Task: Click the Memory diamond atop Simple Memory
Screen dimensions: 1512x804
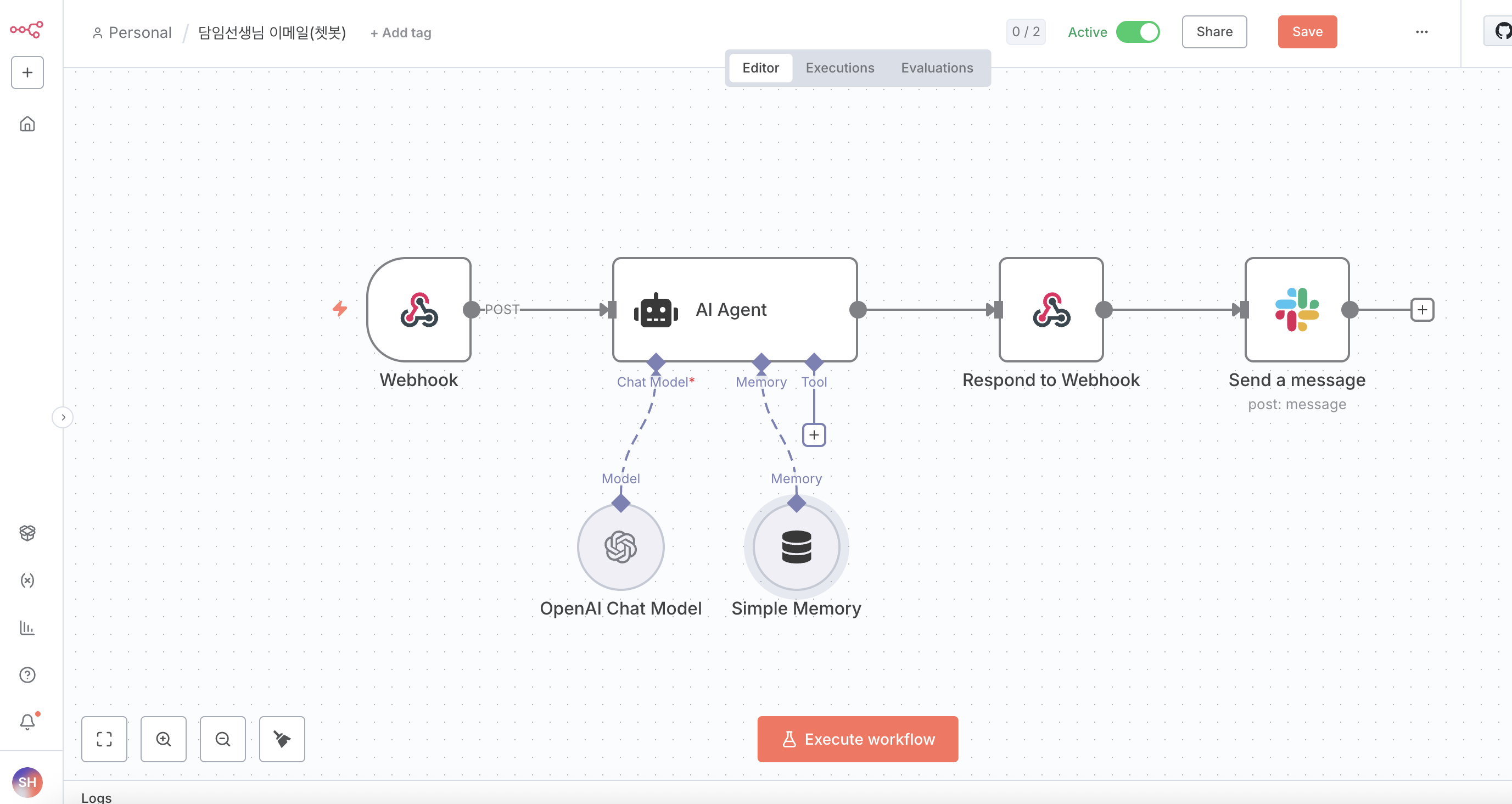Action: [797, 503]
